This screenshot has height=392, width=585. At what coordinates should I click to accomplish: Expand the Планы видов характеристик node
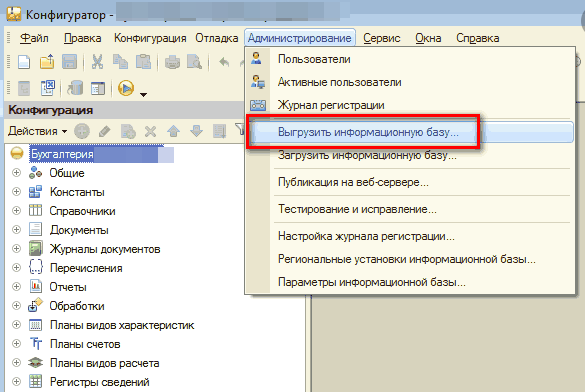(16, 325)
